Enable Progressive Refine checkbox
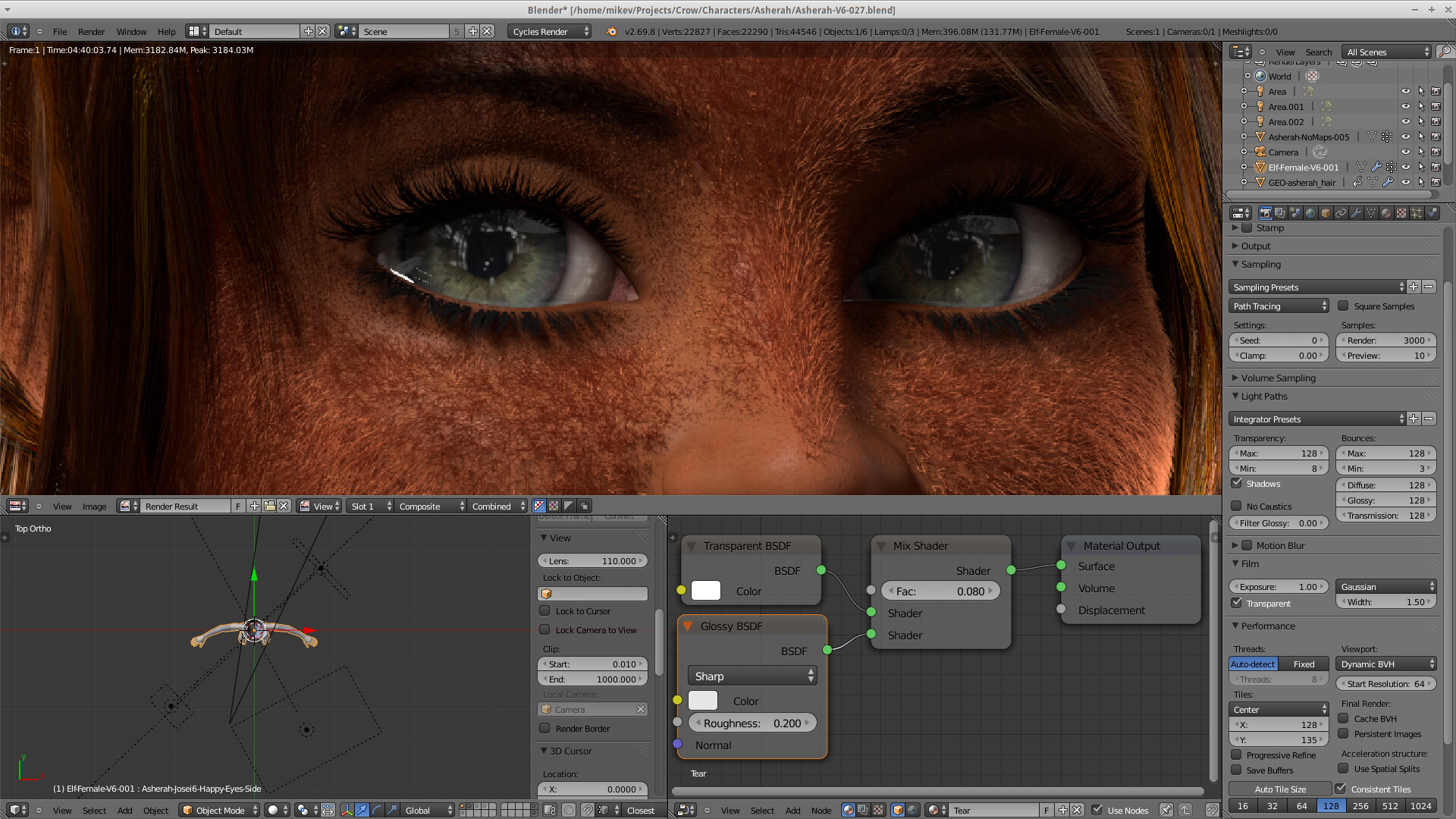The height and width of the screenshot is (819, 1456). (1237, 755)
